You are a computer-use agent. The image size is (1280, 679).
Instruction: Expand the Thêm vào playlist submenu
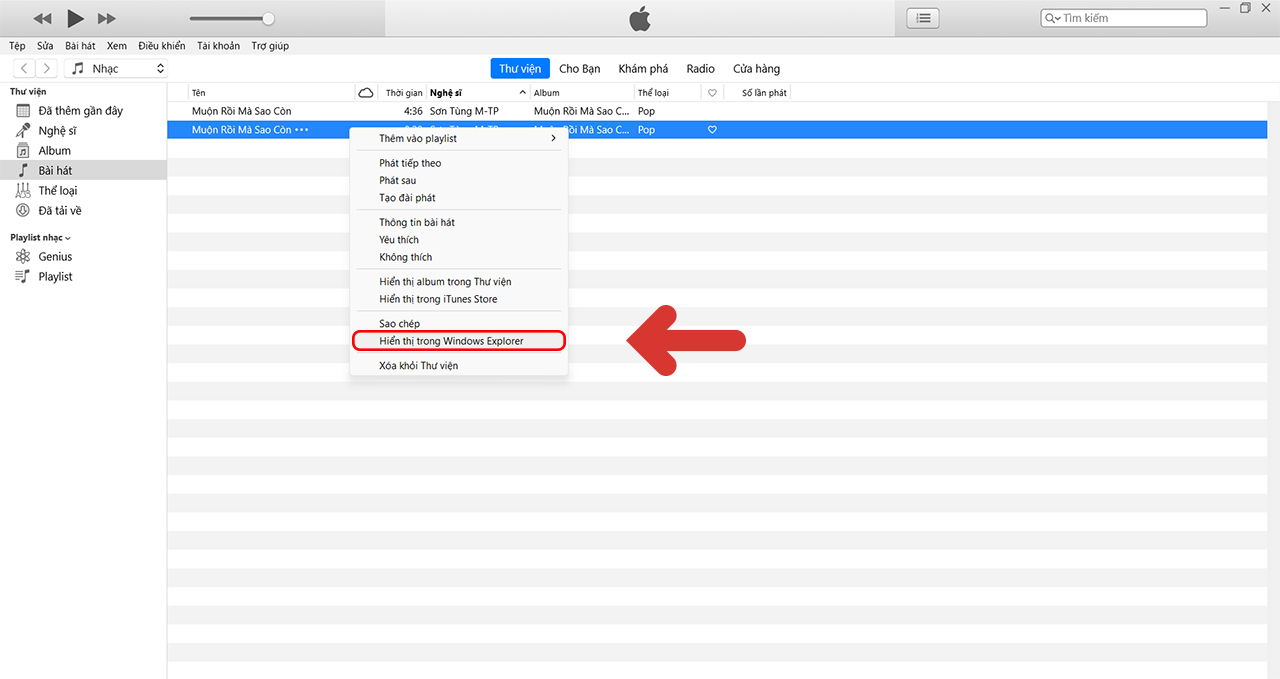[459, 139]
